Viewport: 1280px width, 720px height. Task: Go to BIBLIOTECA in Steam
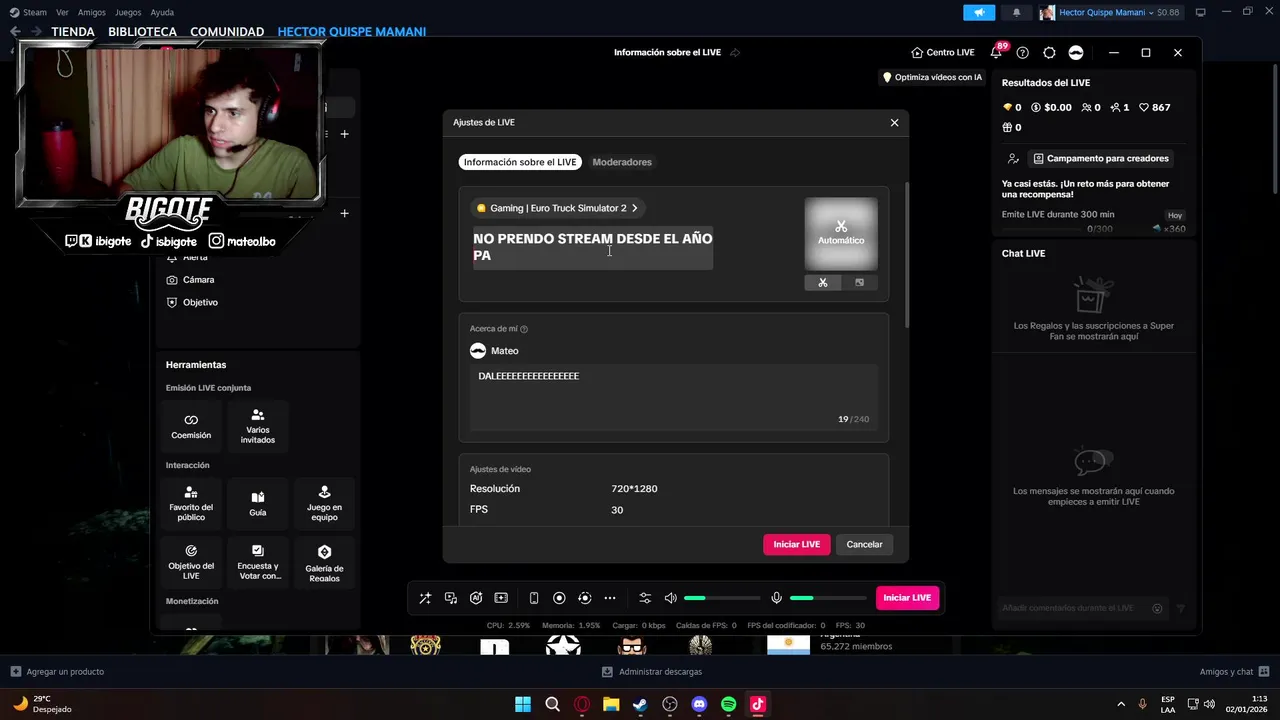pyautogui.click(x=143, y=32)
